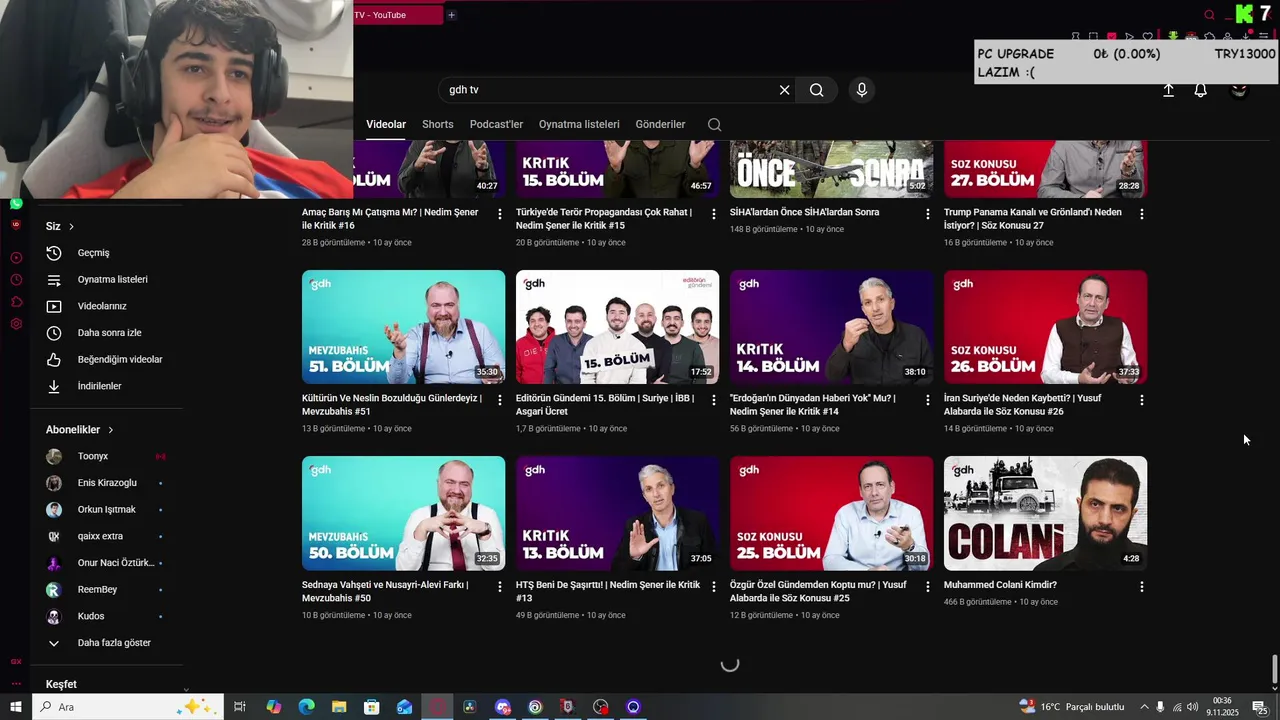Show hidden system tray icons
The height and width of the screenshot is (720, 1280).
(x=1145, y=707)
